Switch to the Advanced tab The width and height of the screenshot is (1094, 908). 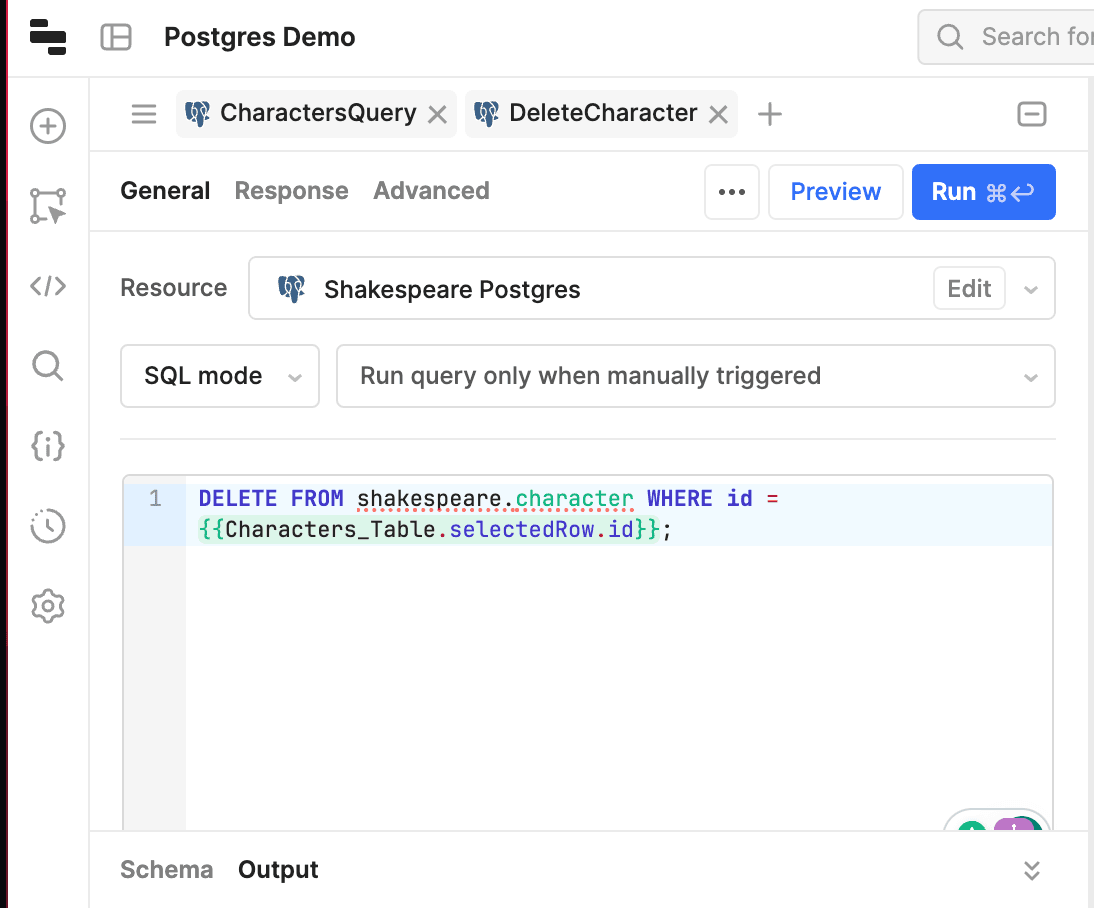tap(431, 191)
